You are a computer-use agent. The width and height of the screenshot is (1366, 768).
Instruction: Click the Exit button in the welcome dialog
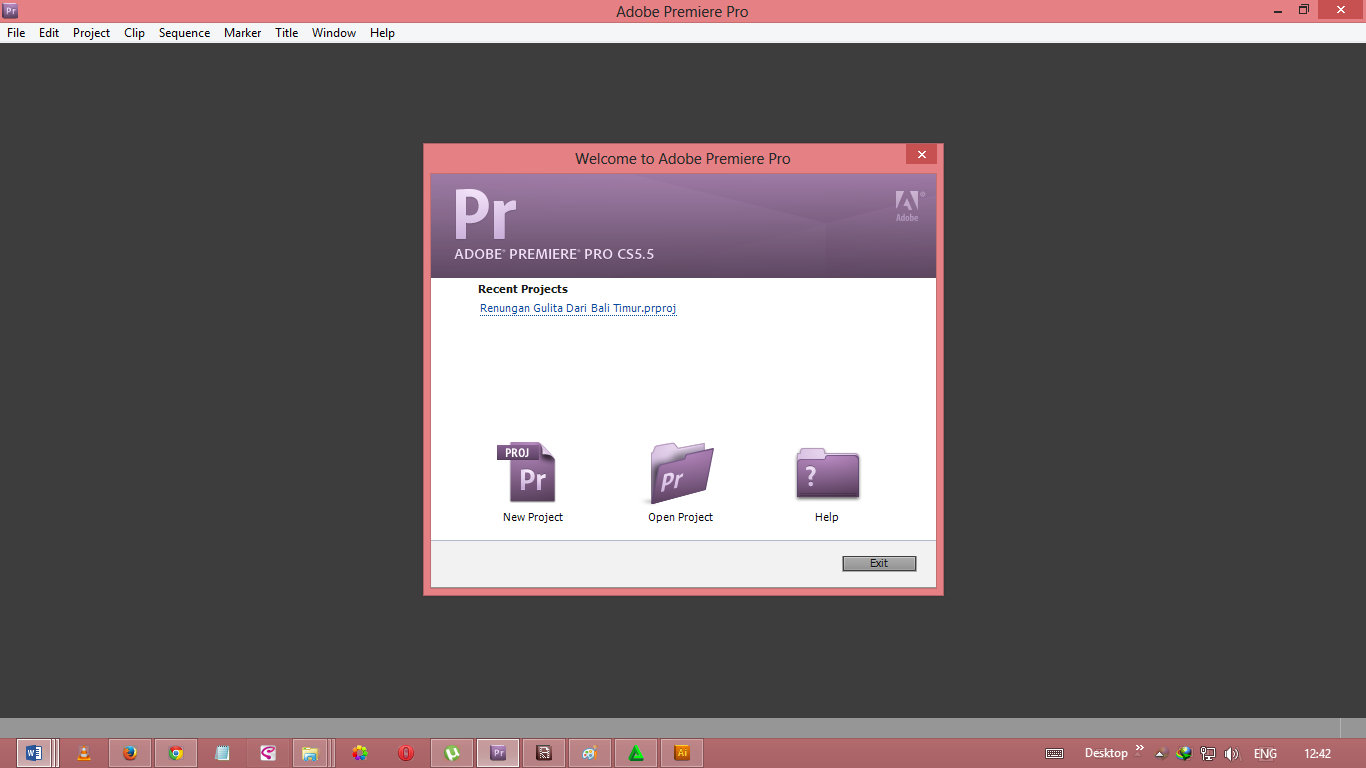(879, 563)
